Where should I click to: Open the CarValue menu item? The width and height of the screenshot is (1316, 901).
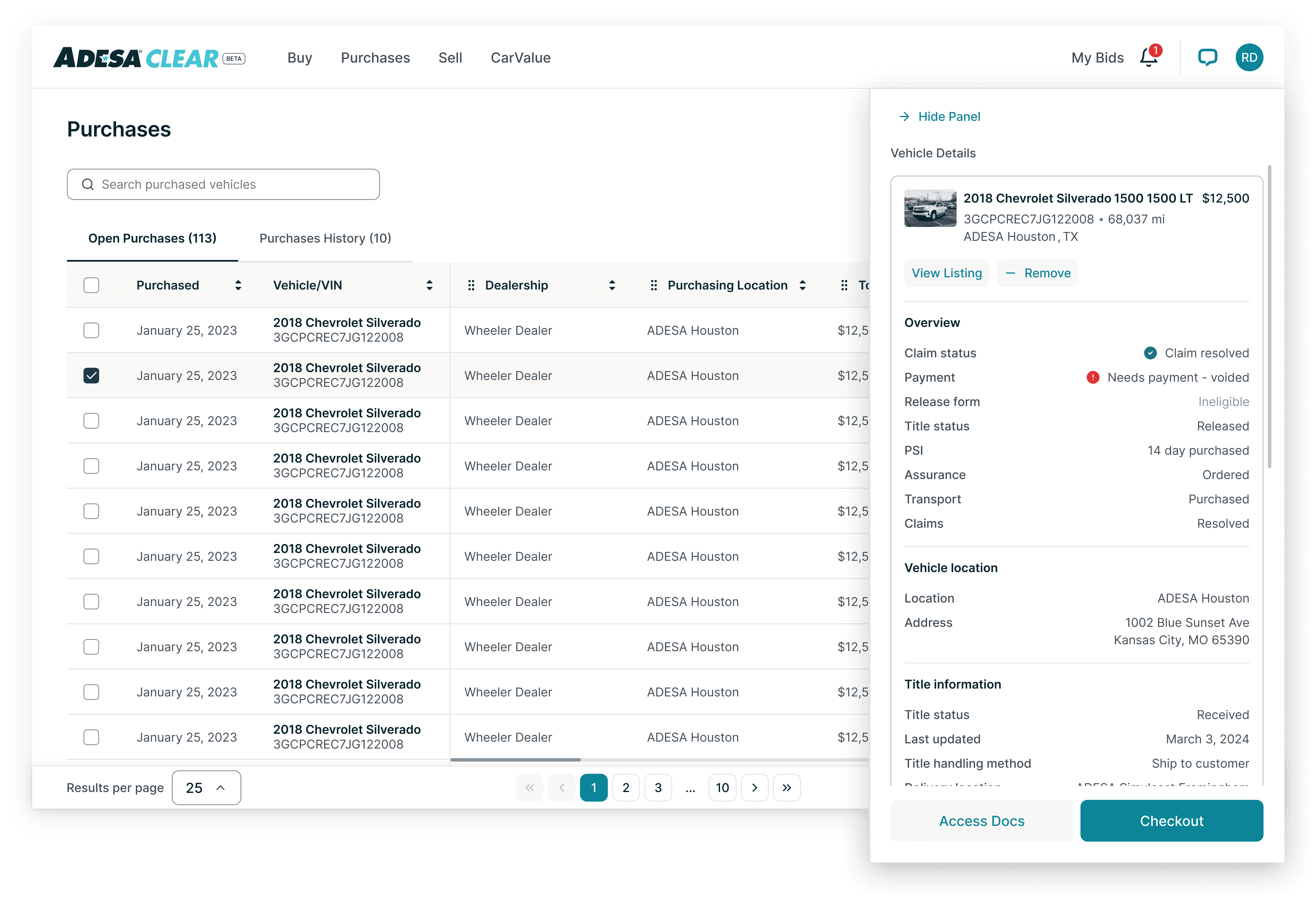pyautogui.click(x=520, y=58)
